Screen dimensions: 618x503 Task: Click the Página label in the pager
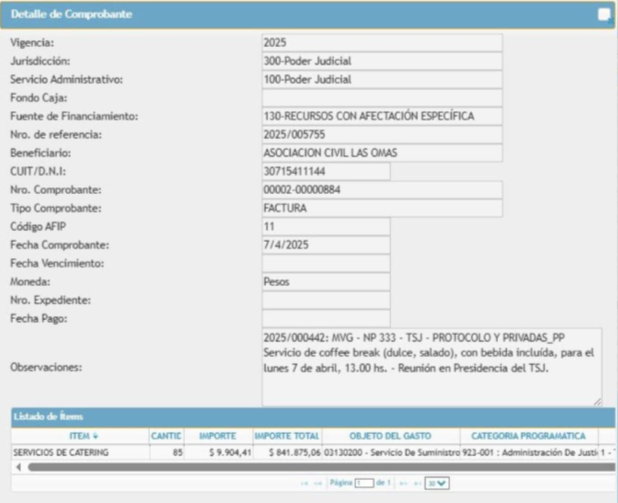tap(341, 483)
